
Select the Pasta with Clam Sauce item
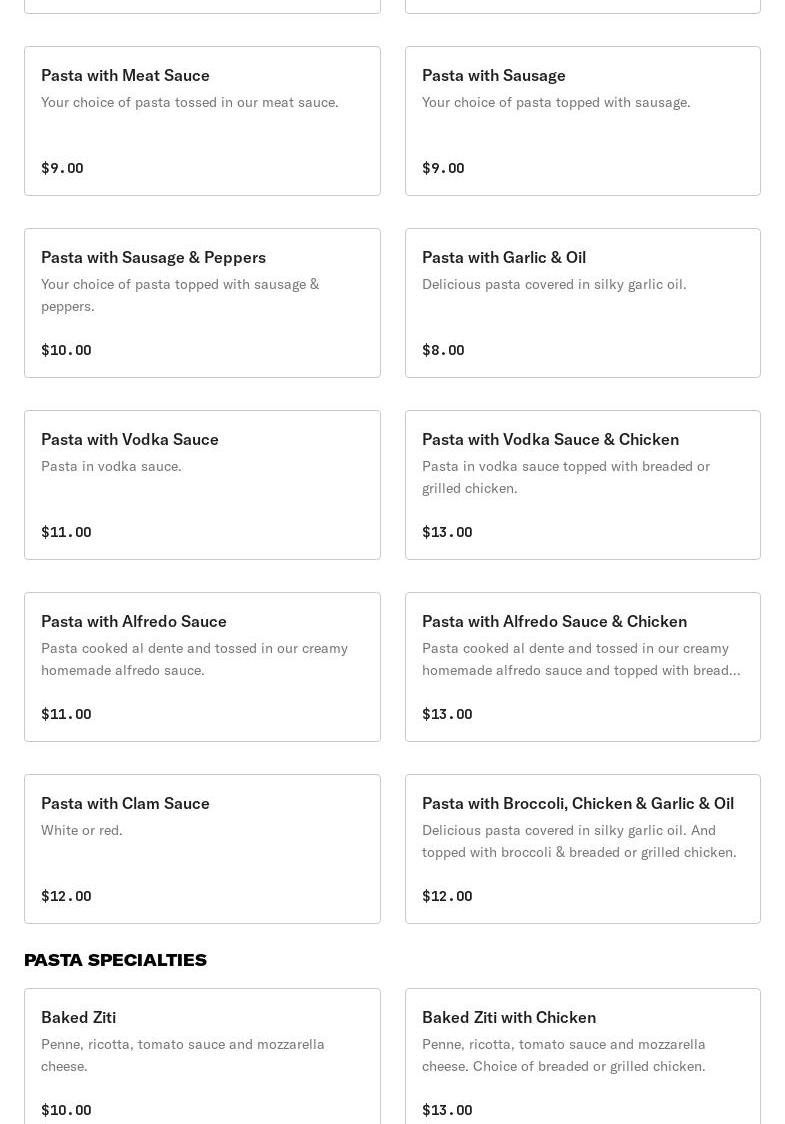(202, 849)
